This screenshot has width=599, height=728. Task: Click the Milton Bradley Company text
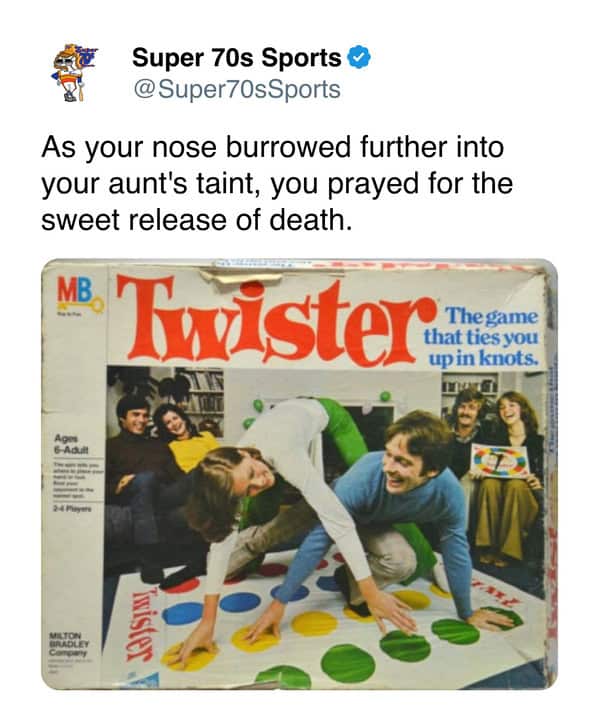69,645
